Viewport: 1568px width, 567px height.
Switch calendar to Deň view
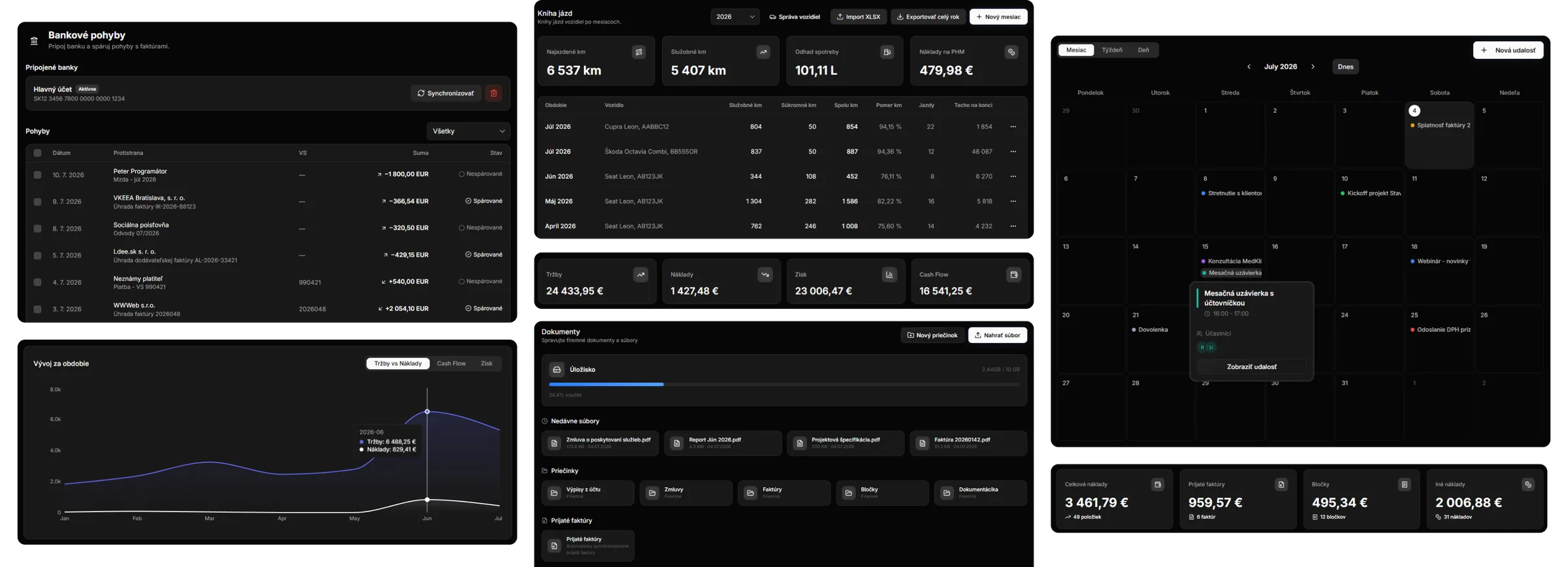pyautogui.click(x=1143, y=50)
